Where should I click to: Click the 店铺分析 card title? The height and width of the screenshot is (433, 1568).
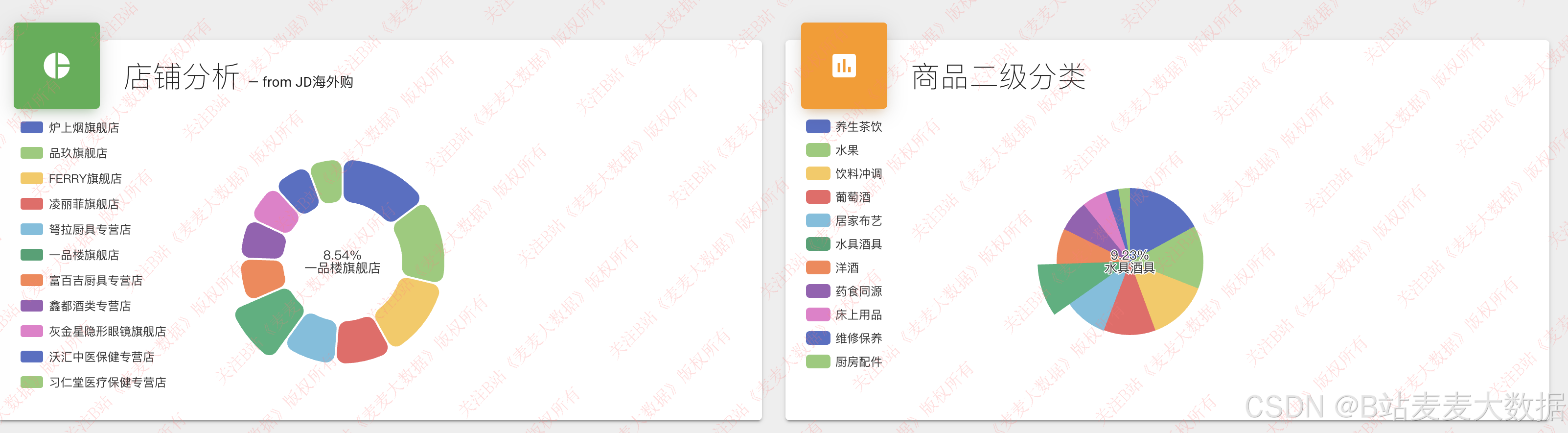pyautogui.click(x=182, y=77)
